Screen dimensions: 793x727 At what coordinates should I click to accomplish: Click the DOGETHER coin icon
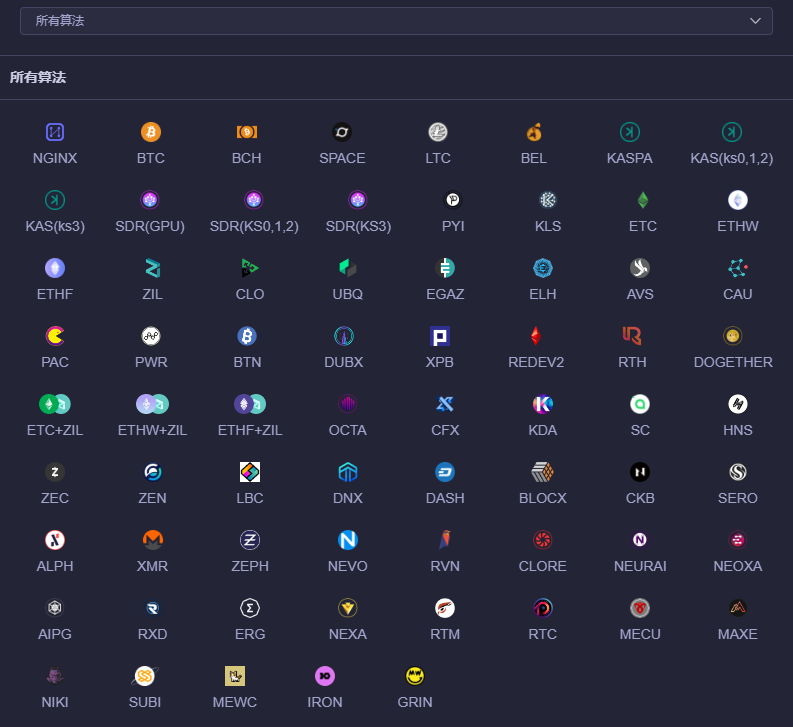733,336
